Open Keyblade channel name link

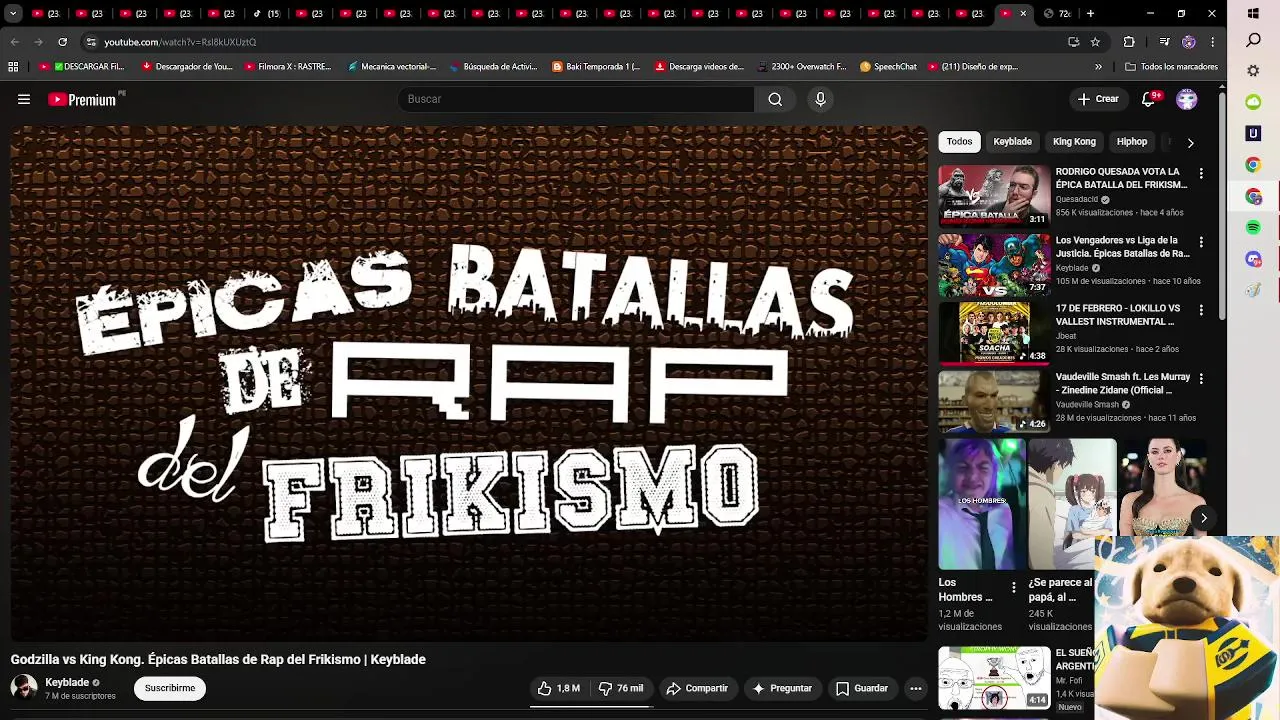point(67,682)
